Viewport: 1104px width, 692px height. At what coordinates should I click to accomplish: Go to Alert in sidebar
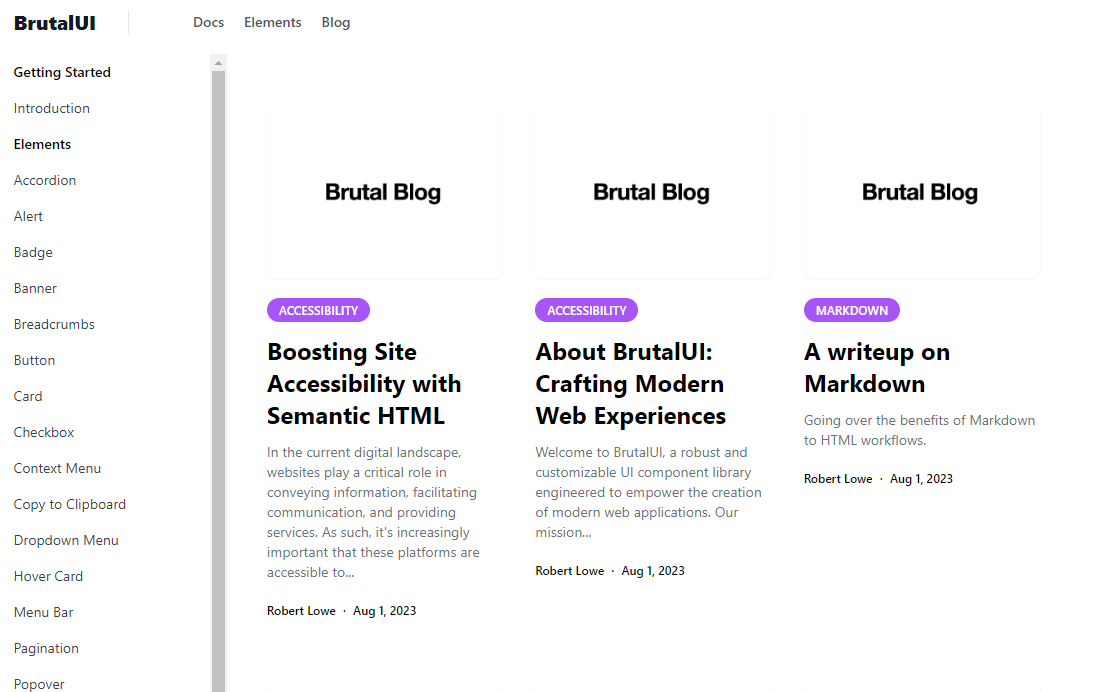click(x=28, y=216)
